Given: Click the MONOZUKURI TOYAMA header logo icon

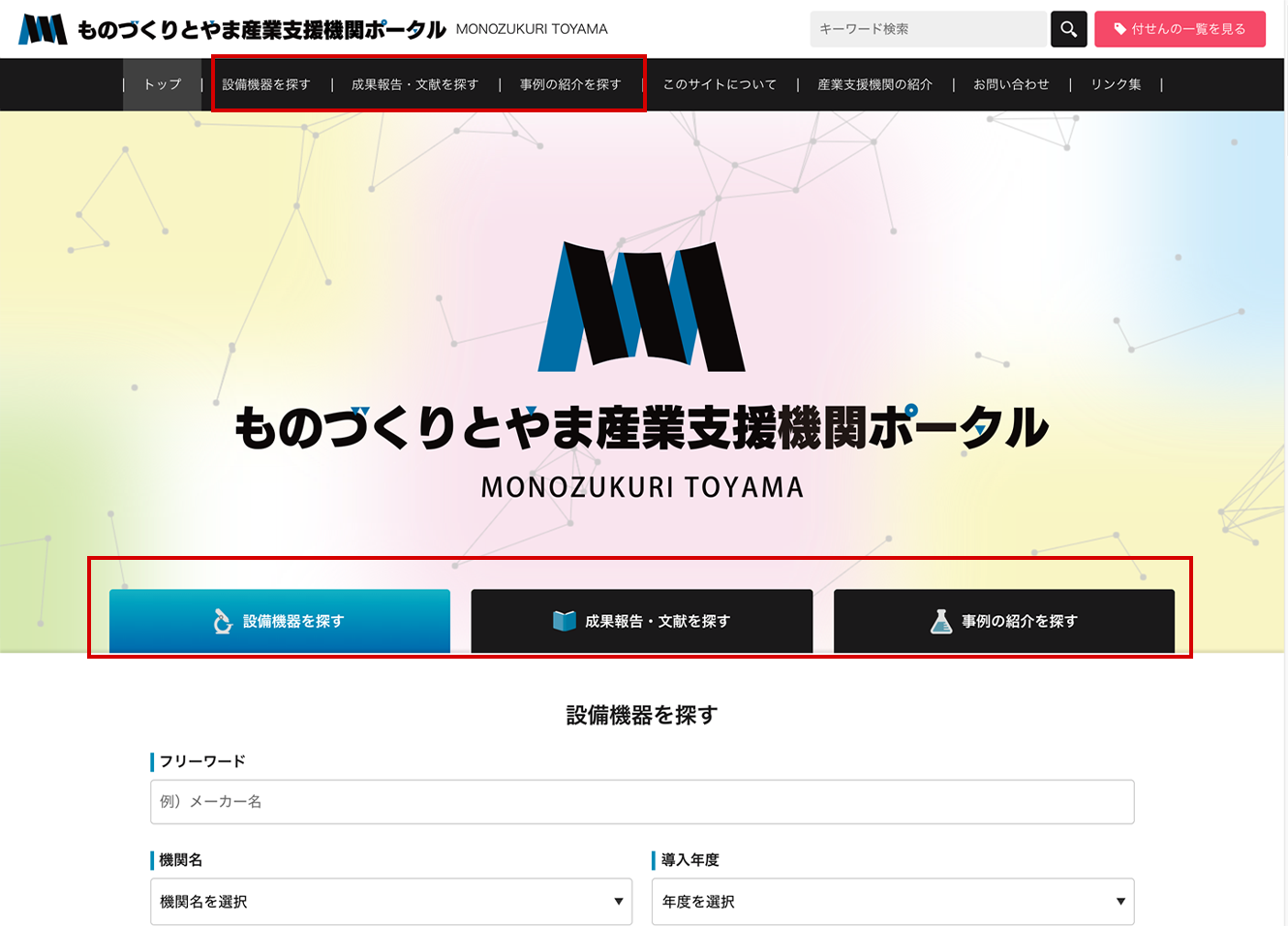Looking at the screenshot, I should tap(44, 29).
